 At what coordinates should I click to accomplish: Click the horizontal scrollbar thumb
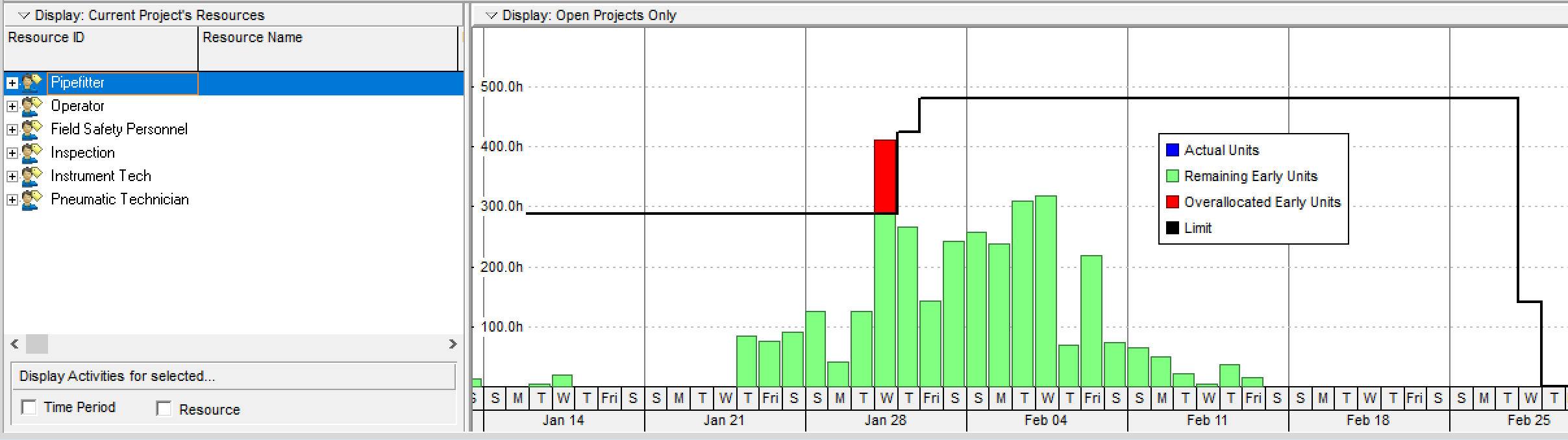[x=37, y=344]
